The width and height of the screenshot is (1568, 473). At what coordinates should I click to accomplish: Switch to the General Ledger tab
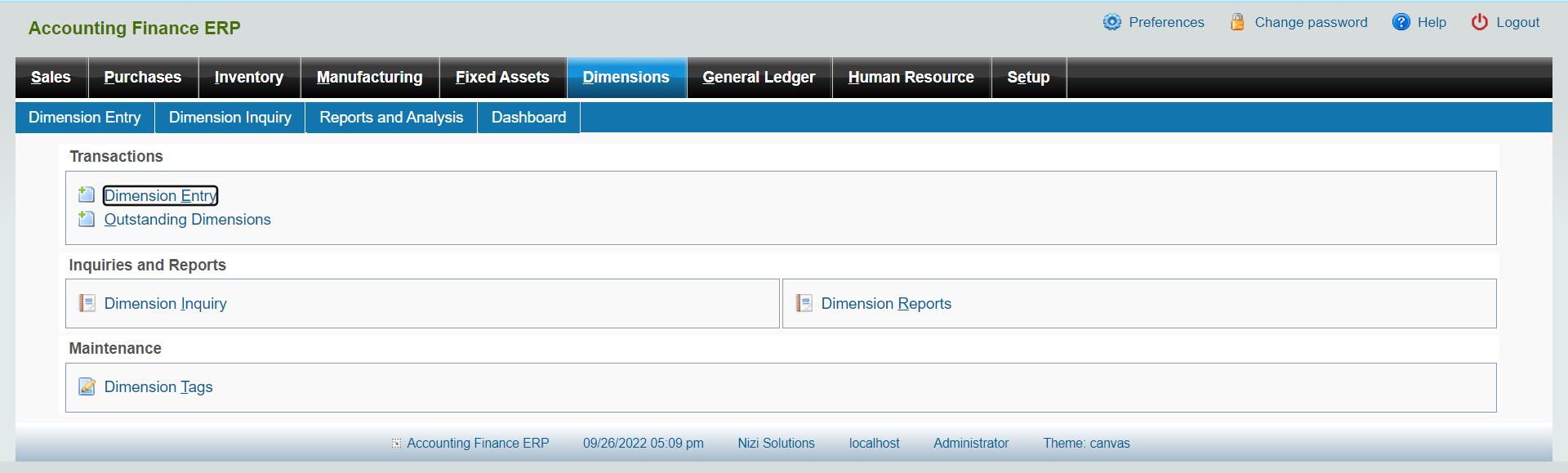[x=759, y=78]
